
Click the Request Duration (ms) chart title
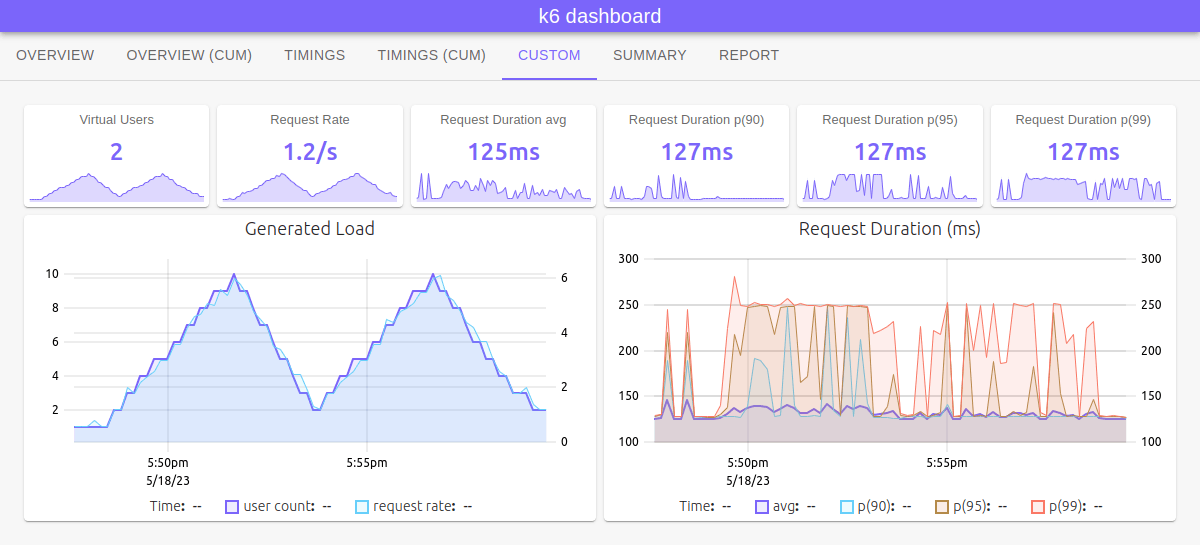click(x=890, y=229)
